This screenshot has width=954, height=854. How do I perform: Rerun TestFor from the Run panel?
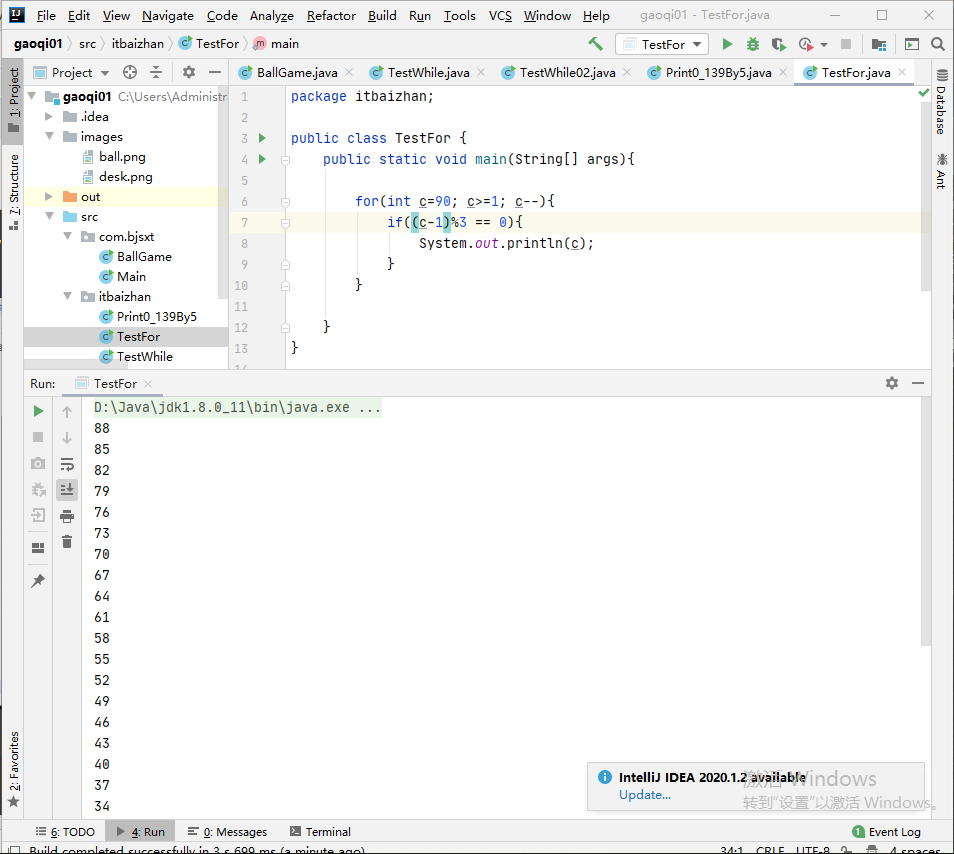38,411
